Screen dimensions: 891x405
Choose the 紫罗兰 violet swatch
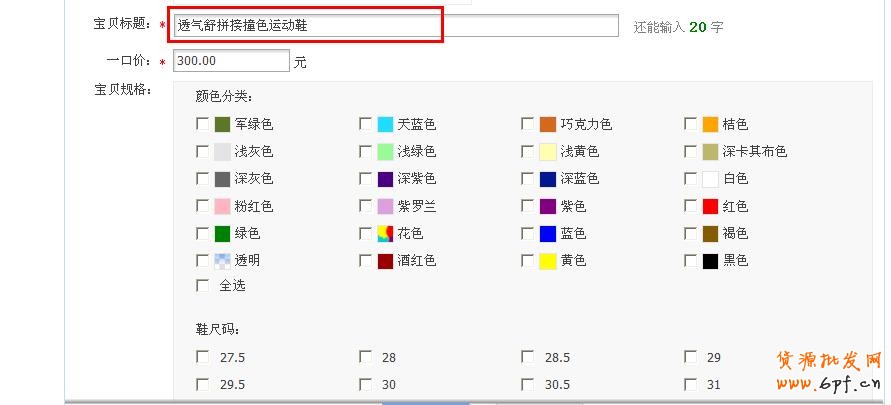click(x=385, y=207)
